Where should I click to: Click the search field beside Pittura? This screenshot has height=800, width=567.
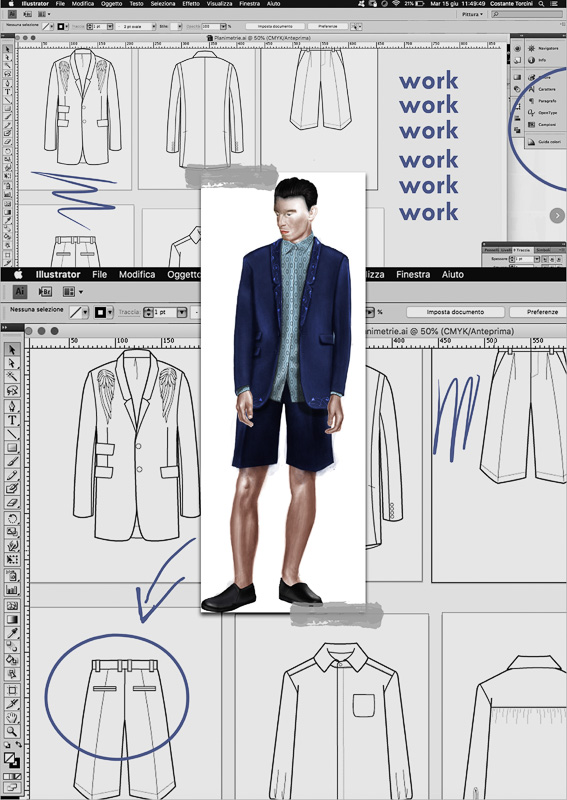point(527,14)
